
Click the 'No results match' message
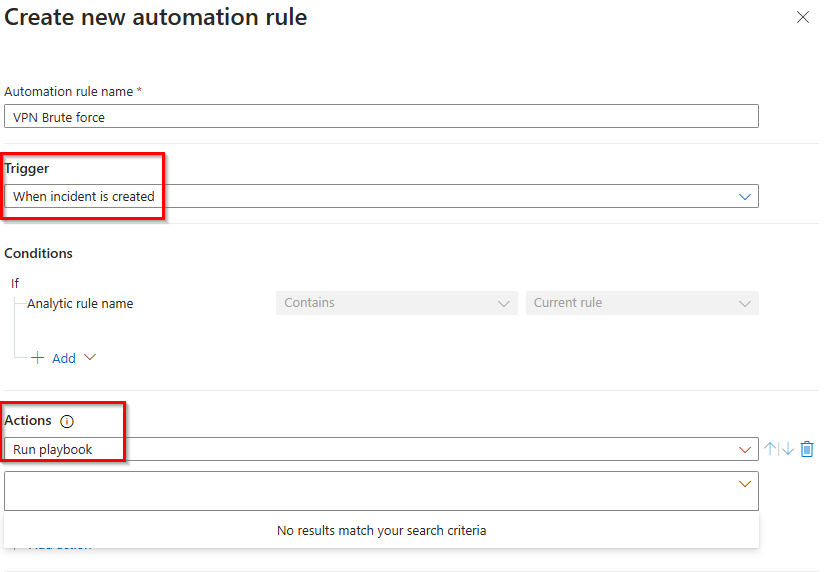click(381, 530)
